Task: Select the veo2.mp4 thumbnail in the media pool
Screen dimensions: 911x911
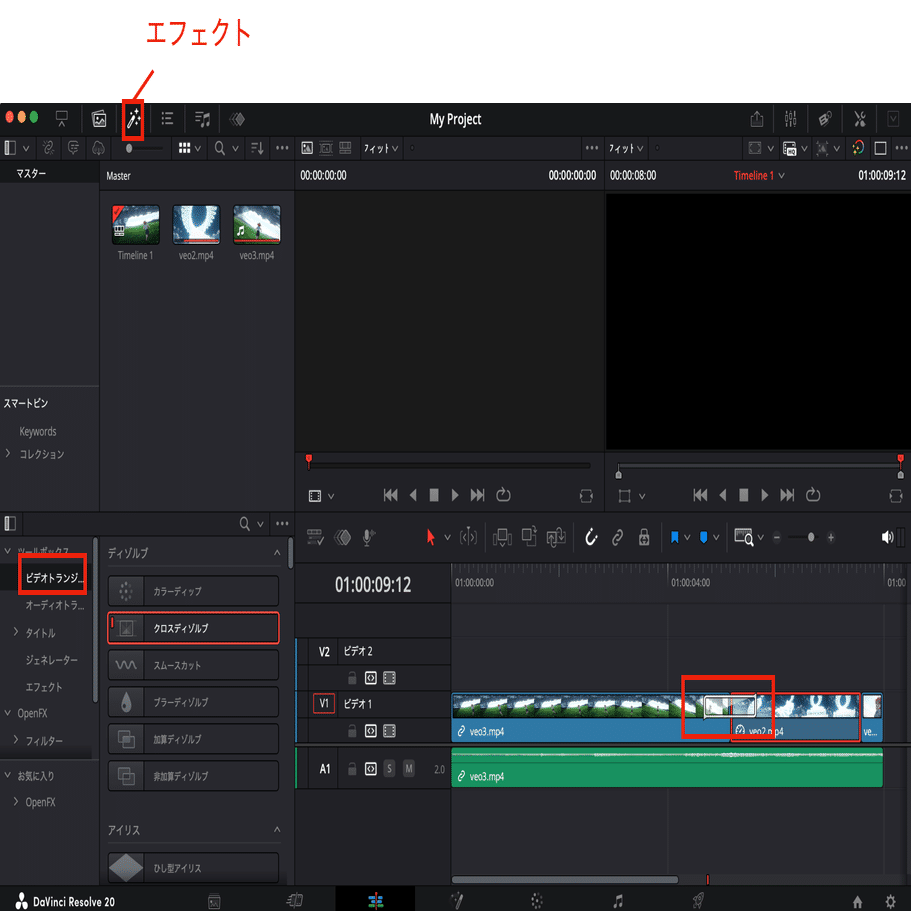Action: [x=196, y=225]
